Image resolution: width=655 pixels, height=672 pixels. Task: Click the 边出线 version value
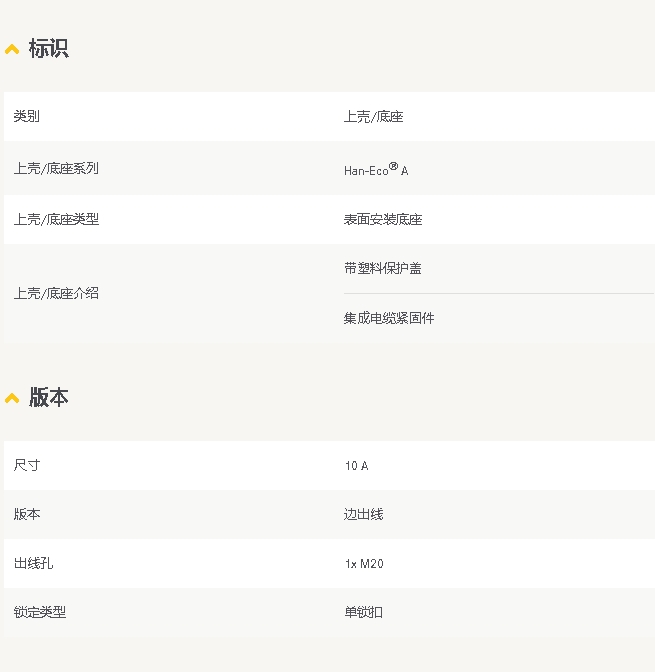[x=363, y=515]
